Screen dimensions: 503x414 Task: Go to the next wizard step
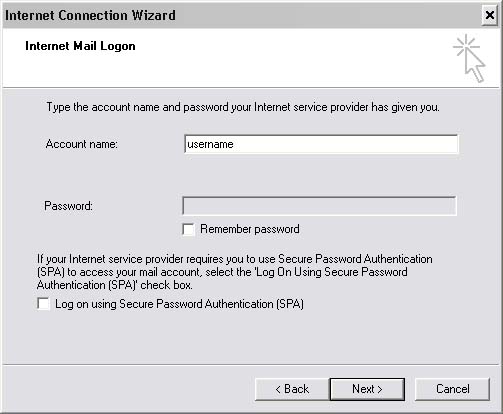(367, 389)
